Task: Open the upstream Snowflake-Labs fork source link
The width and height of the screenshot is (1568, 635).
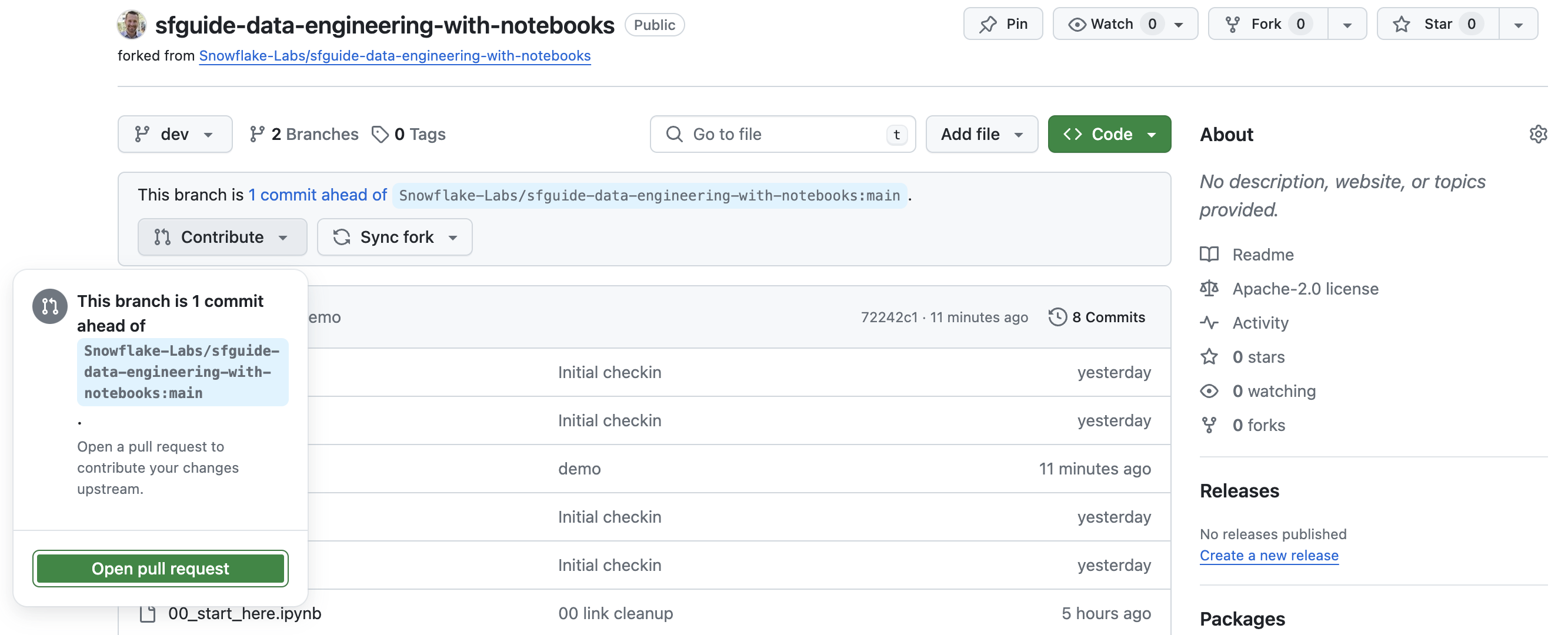Action: click(395, 55)
